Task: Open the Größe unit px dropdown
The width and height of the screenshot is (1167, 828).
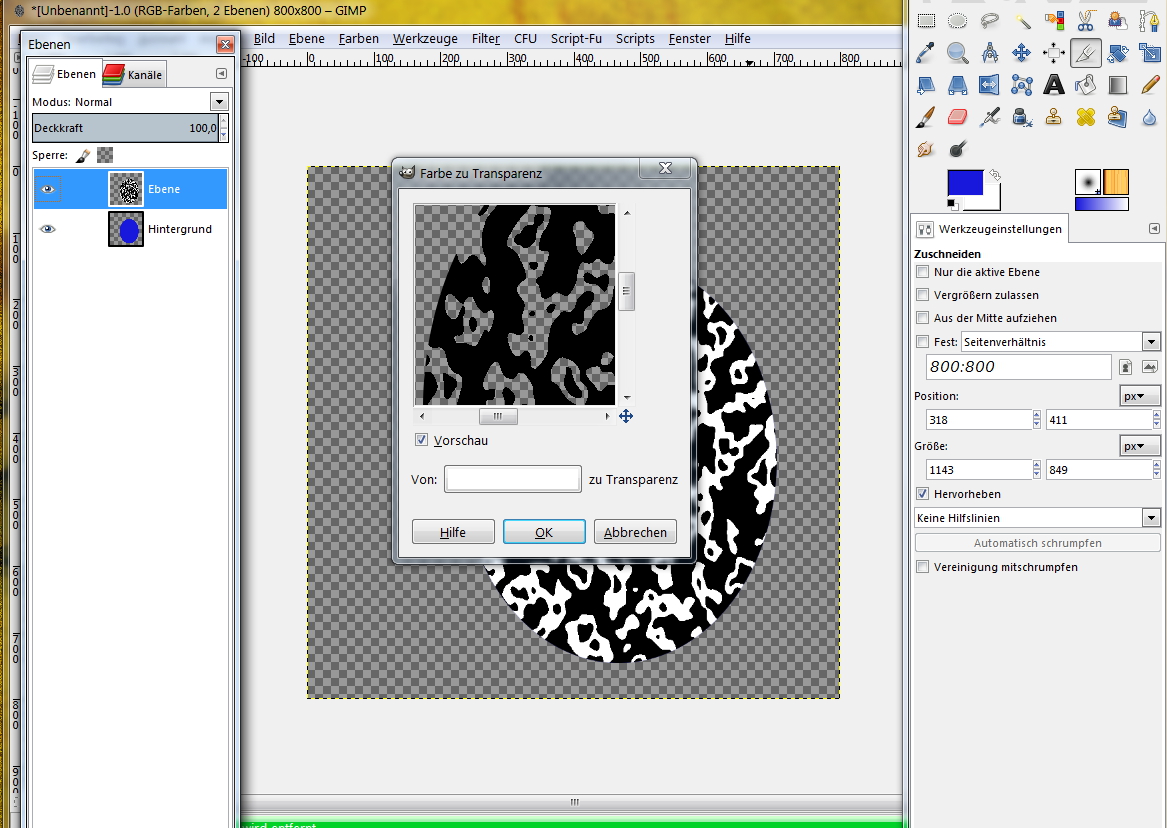Action: click(1139, 446)
